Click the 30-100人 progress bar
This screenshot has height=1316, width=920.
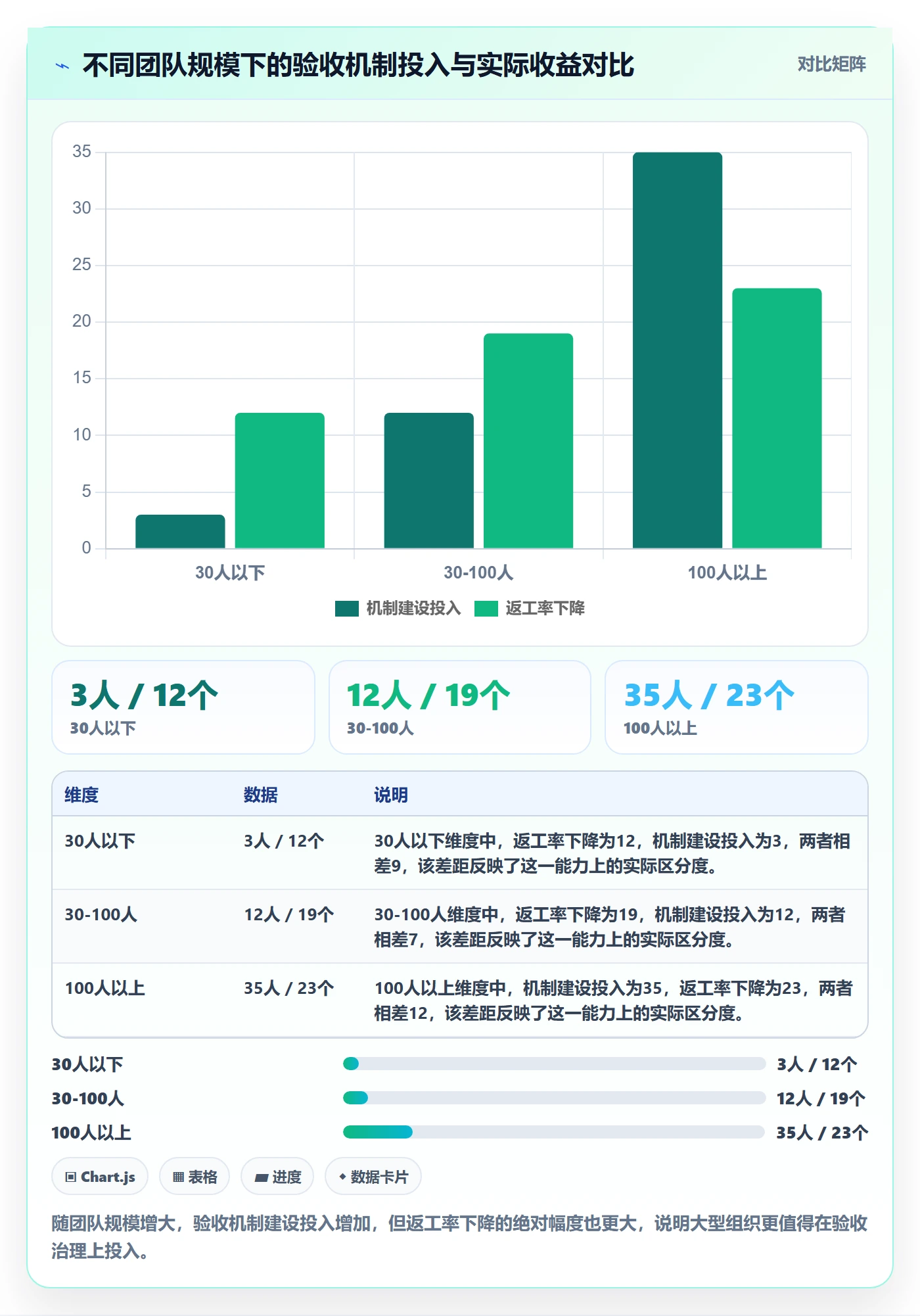click(554, 1098)
